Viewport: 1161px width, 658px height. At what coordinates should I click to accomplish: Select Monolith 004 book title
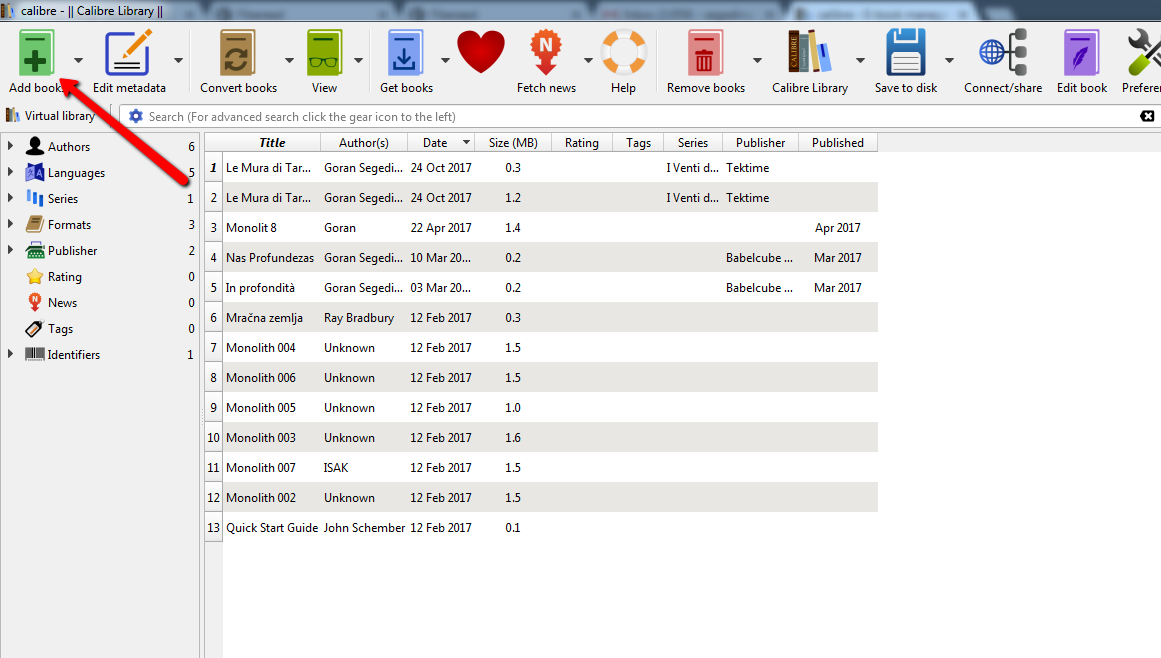(x=261, y=347)
